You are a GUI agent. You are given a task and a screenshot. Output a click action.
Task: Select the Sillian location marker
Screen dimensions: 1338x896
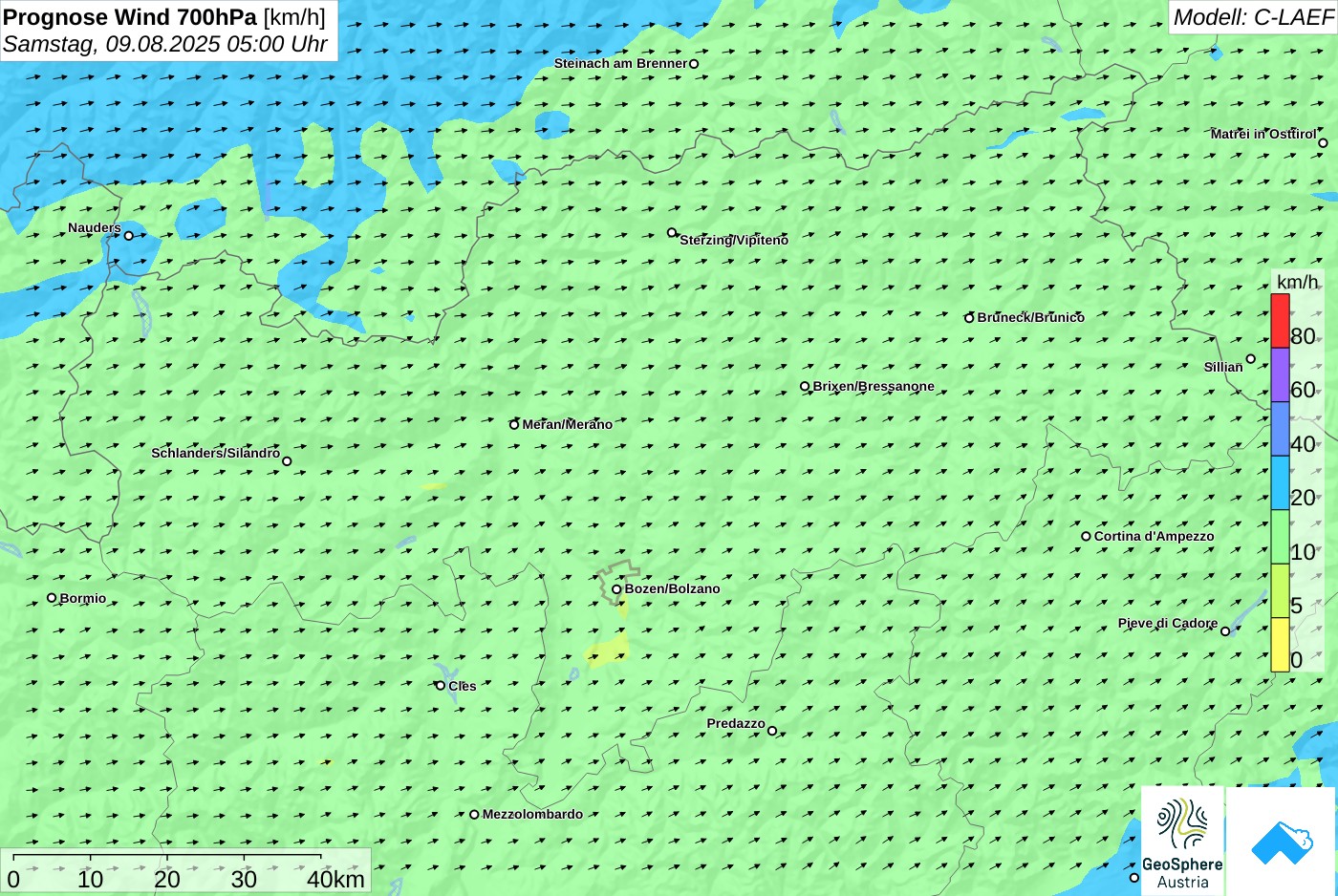click(1250, 359)
